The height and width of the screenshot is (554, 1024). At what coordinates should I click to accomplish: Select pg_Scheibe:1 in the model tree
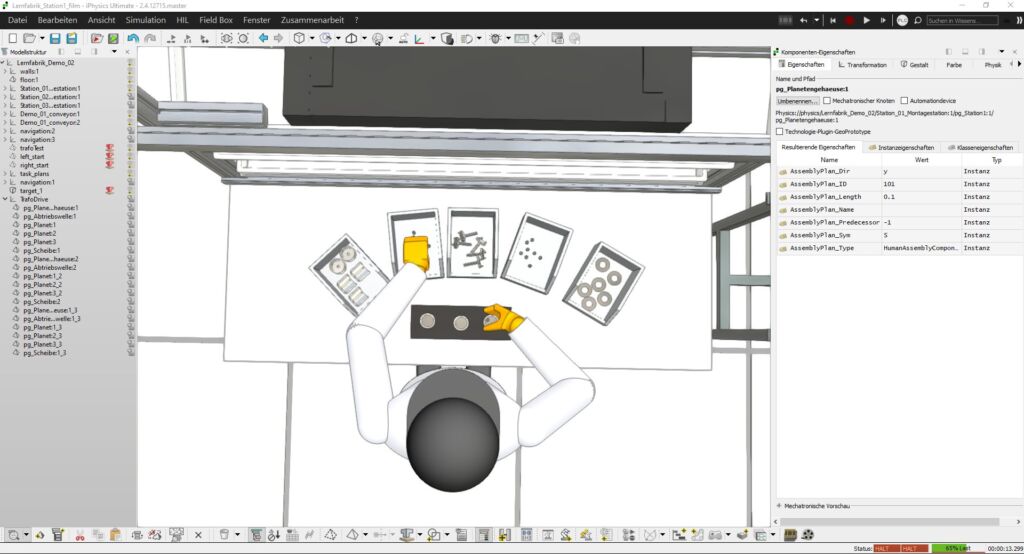[x=42, y=250]
